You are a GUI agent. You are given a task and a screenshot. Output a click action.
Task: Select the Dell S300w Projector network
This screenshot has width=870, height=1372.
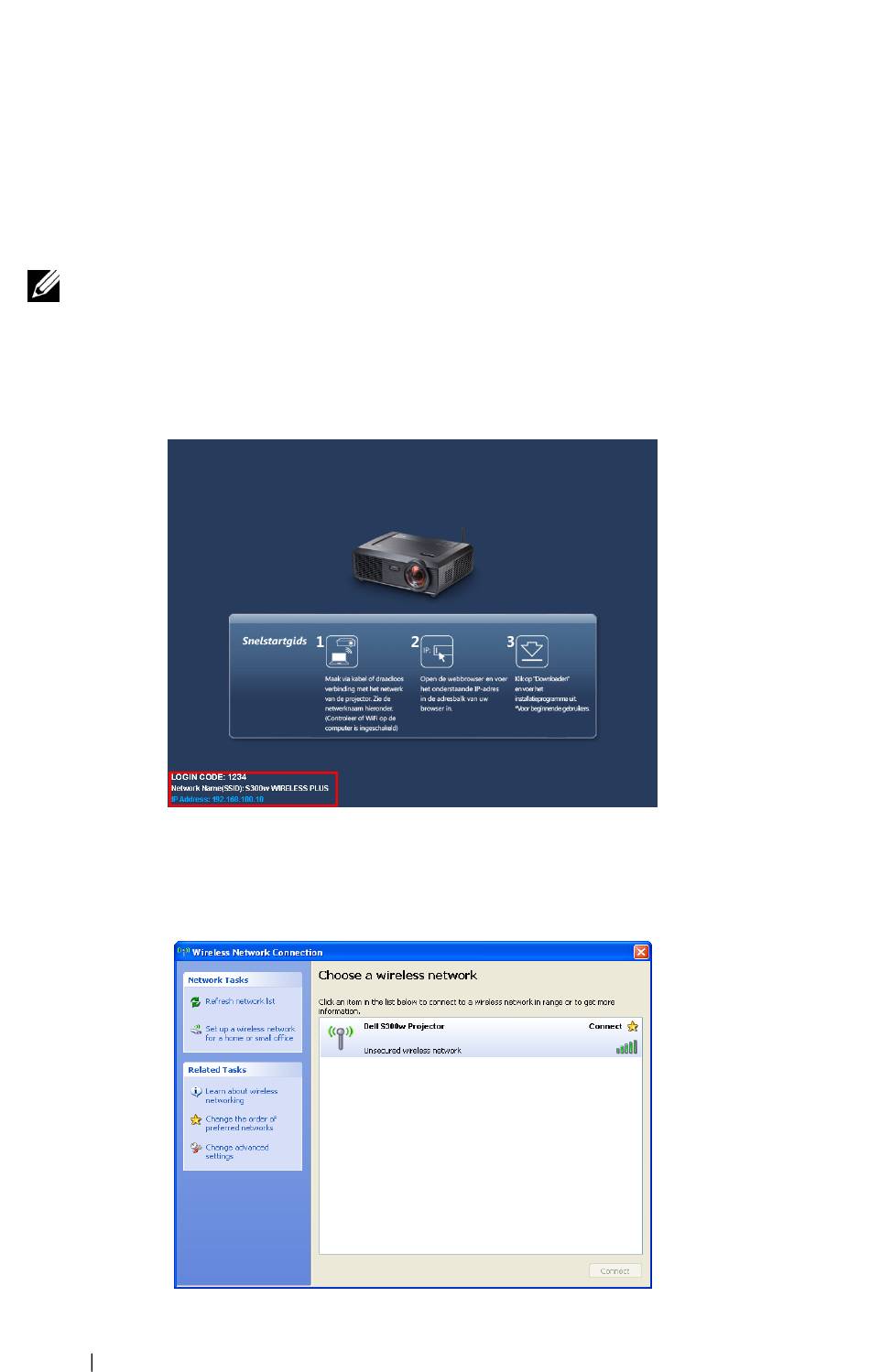(x=480, y=1038)
